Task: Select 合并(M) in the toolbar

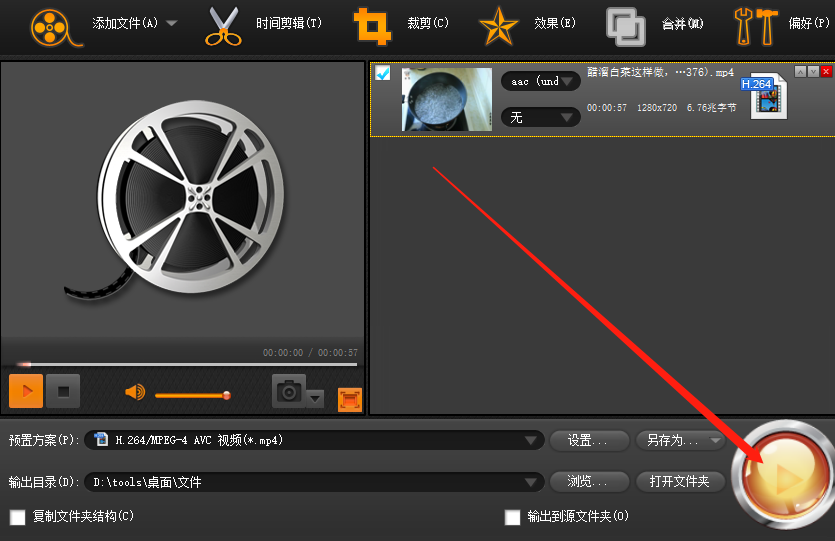Action: pyautogui.click(x=682, y=23)
